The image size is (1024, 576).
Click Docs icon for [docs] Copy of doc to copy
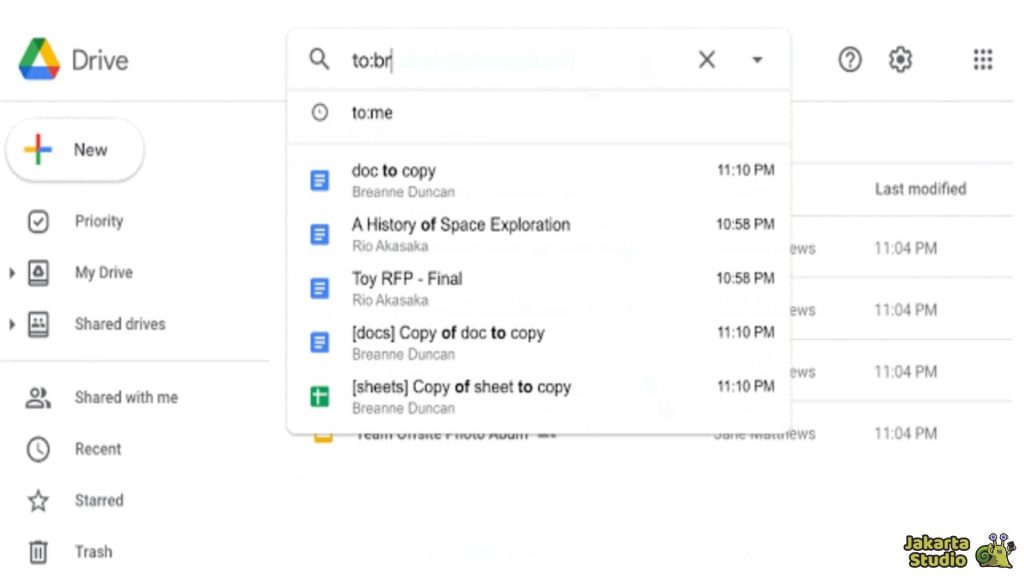(319, 343)
